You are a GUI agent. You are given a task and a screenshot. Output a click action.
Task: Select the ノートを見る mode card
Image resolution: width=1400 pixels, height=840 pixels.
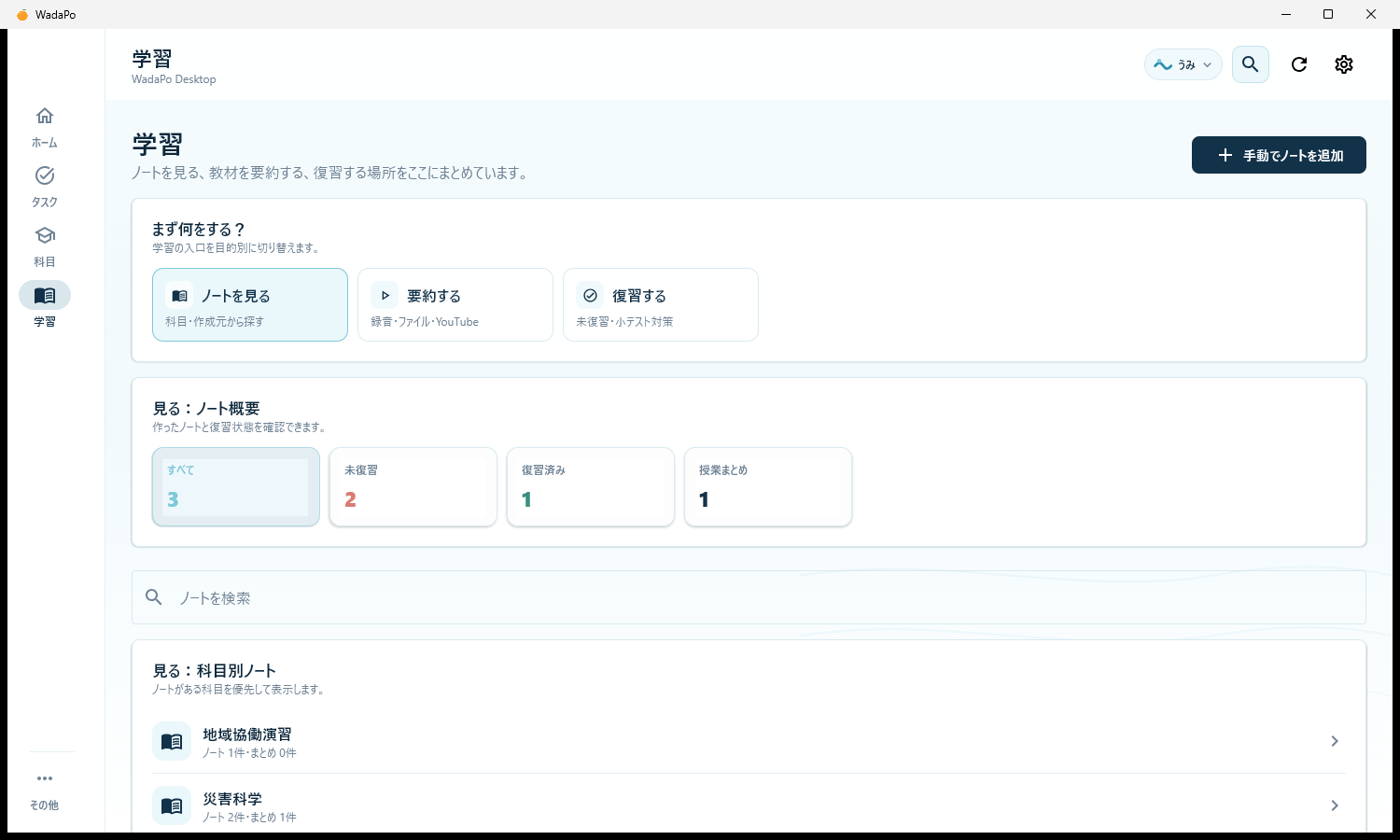(250, 305)
